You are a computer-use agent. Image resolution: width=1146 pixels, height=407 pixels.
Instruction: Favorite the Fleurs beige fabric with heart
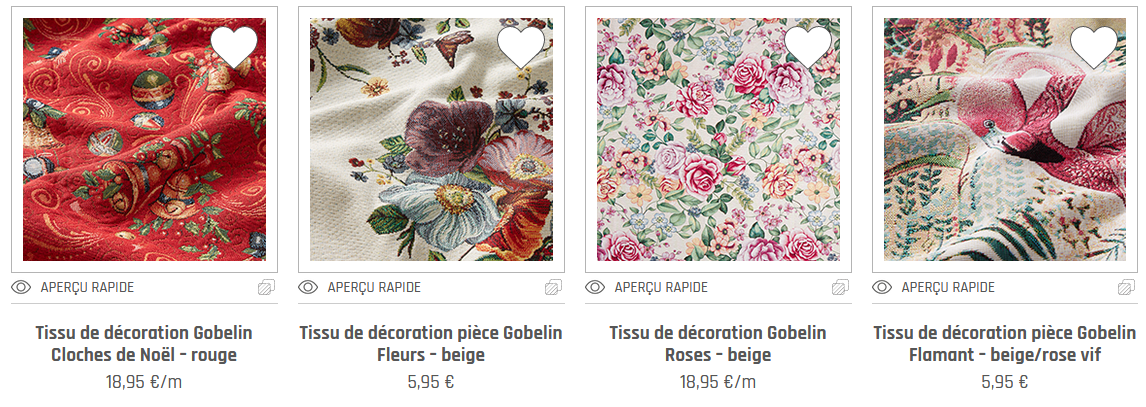click(521, 46)
